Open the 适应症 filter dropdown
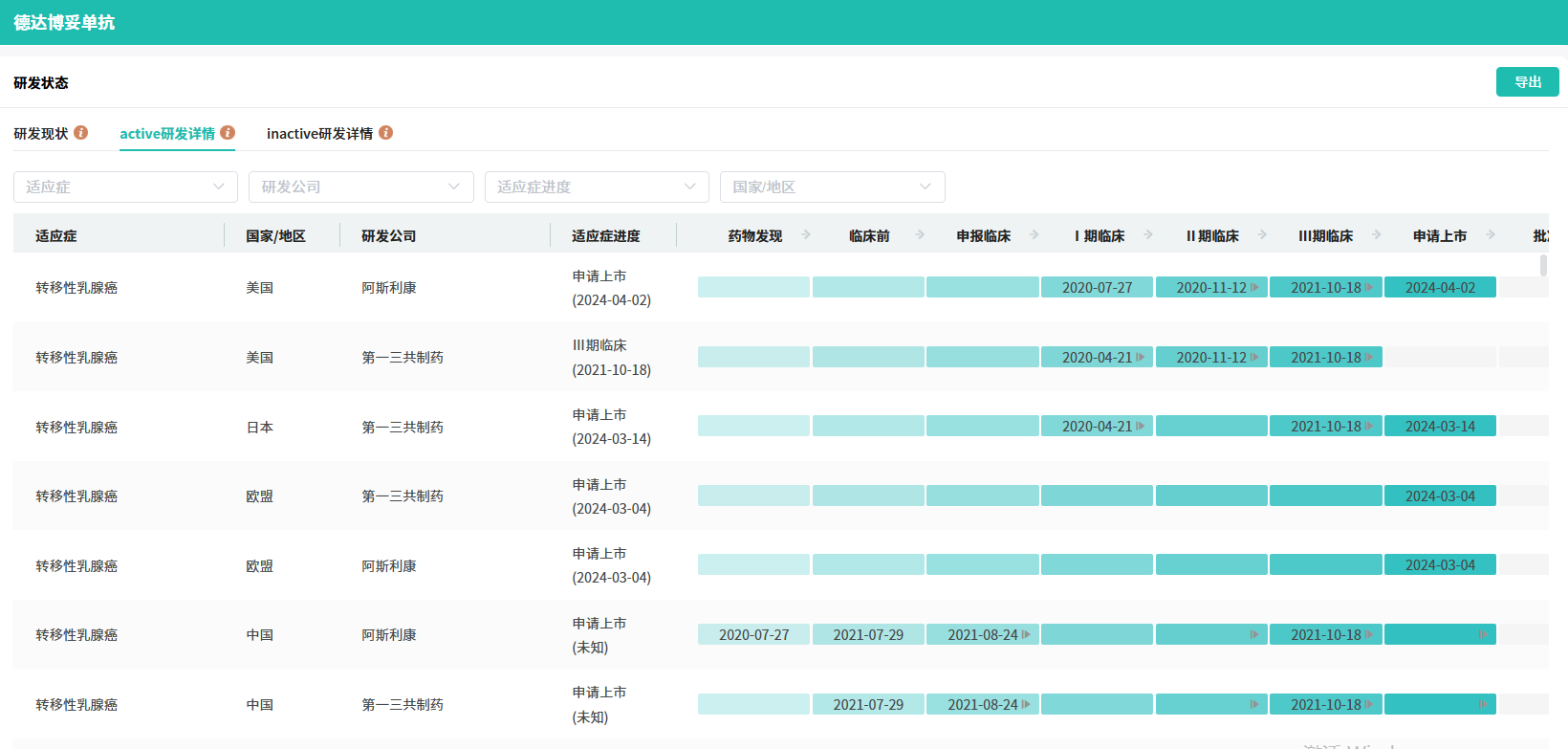 pos(125,187)
